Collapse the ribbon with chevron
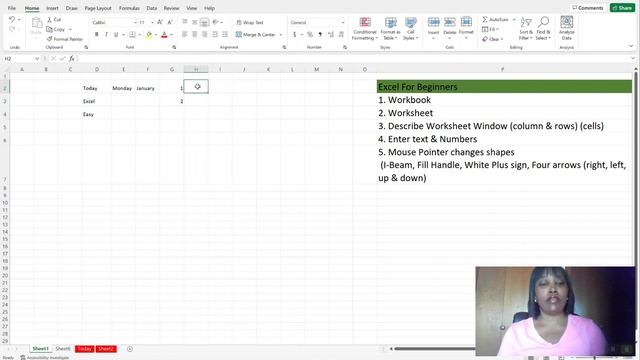Image resolution: width=640 pixels, height=360 pixels. (x=631, y=46)
